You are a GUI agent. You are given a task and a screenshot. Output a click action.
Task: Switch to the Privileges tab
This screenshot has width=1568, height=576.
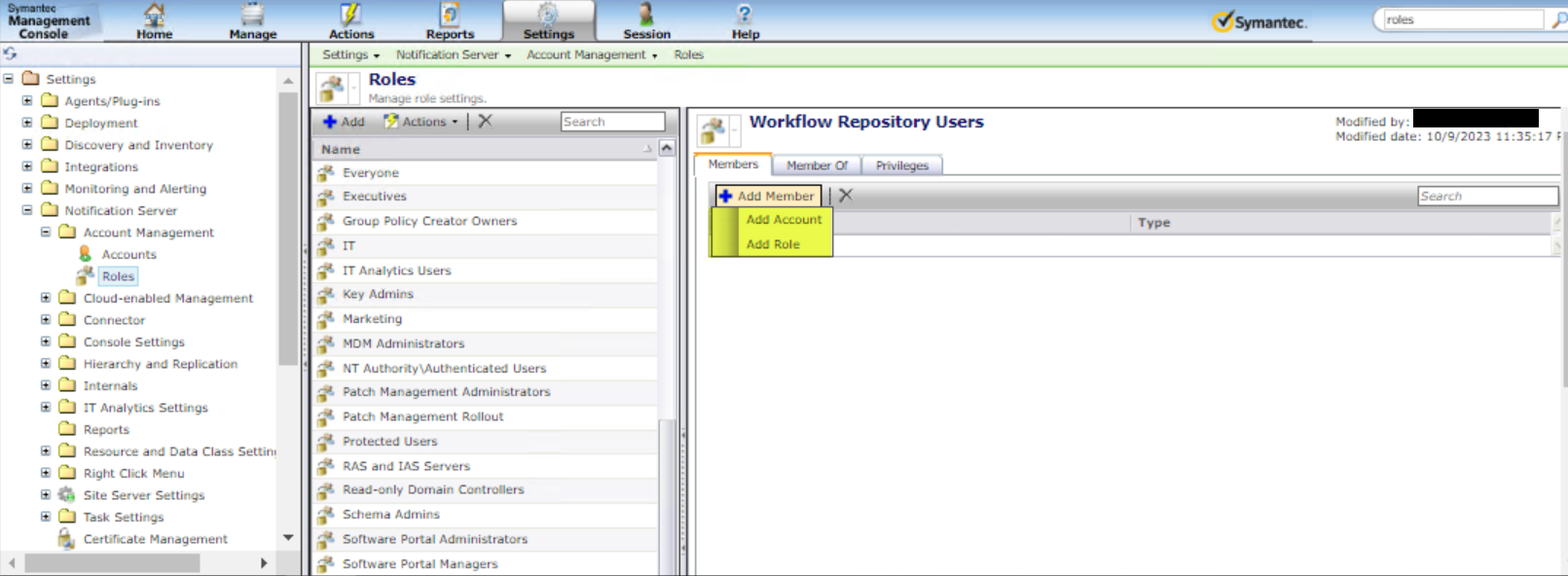[x=901, y=165]
